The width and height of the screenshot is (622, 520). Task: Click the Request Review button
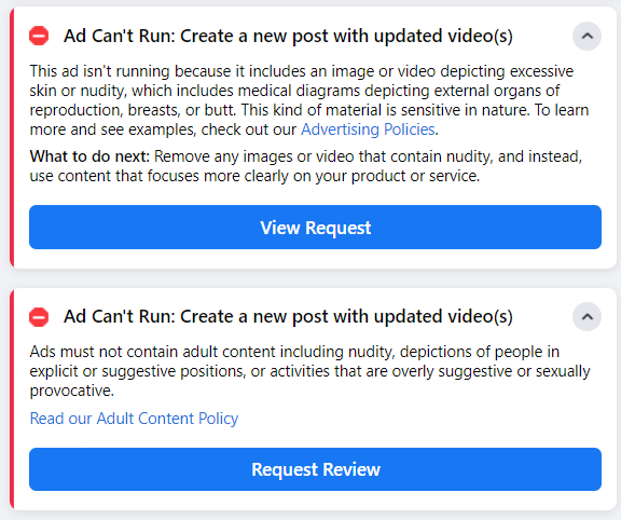pyautogui.click(x=315, y=470)
